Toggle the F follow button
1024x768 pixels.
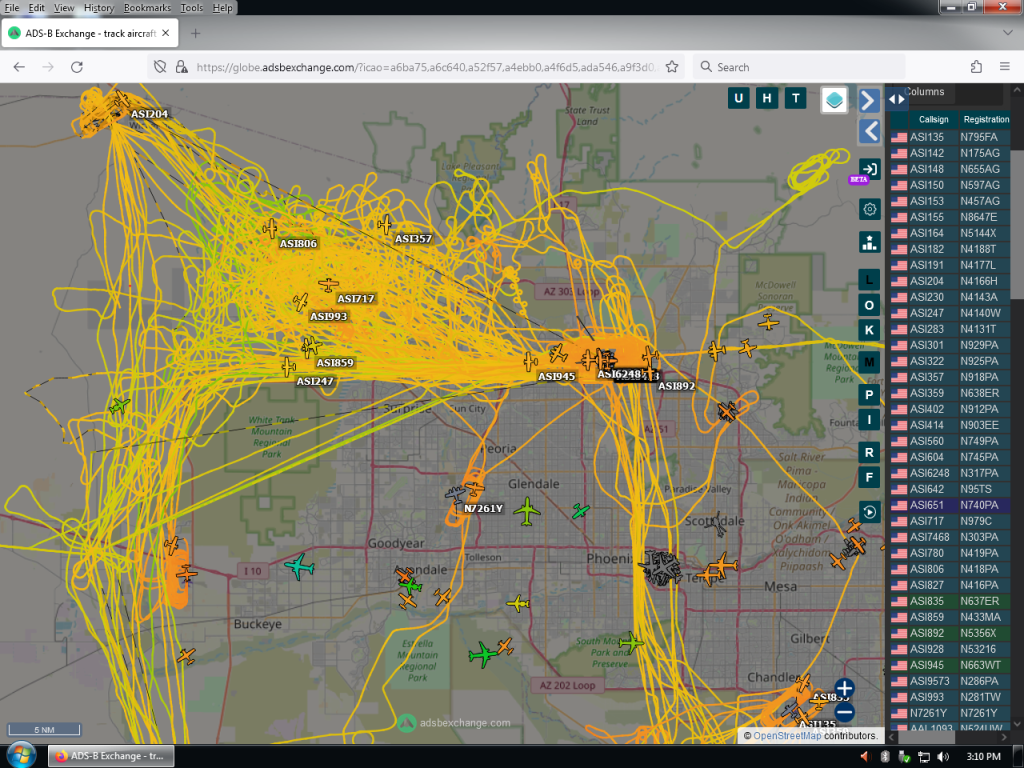click(869, 477)
